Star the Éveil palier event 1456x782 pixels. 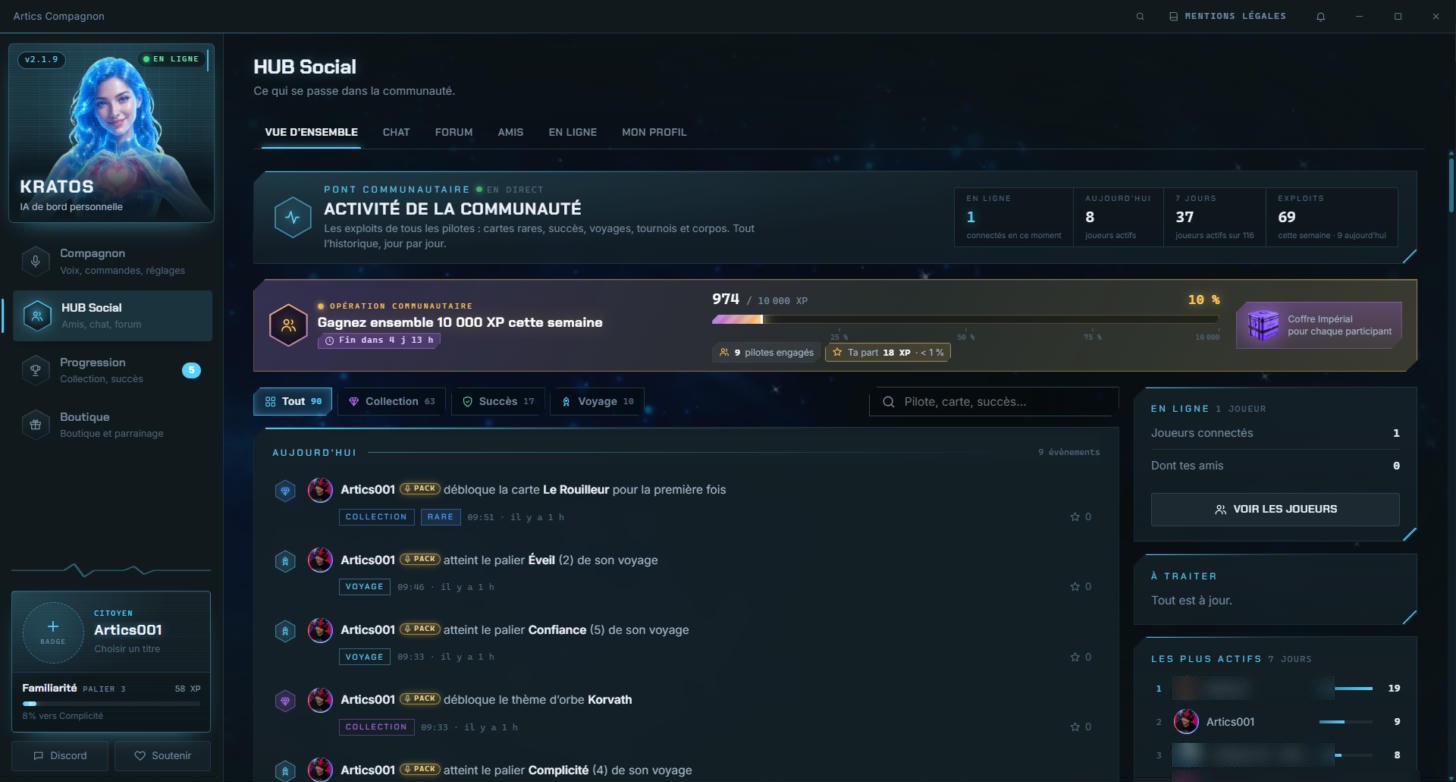[x=1081, y=587]
